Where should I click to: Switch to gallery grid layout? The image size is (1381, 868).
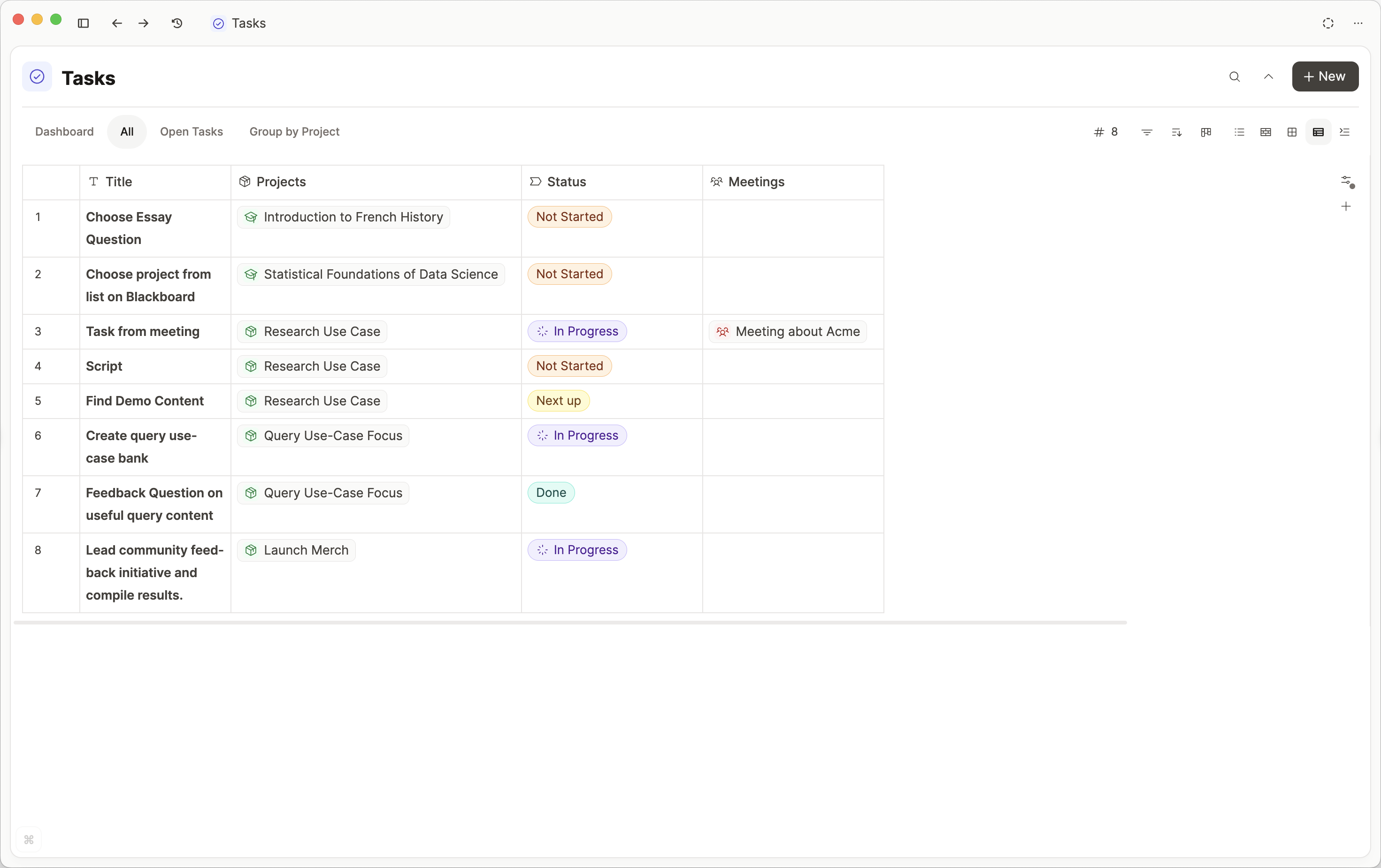(1291, 132)
